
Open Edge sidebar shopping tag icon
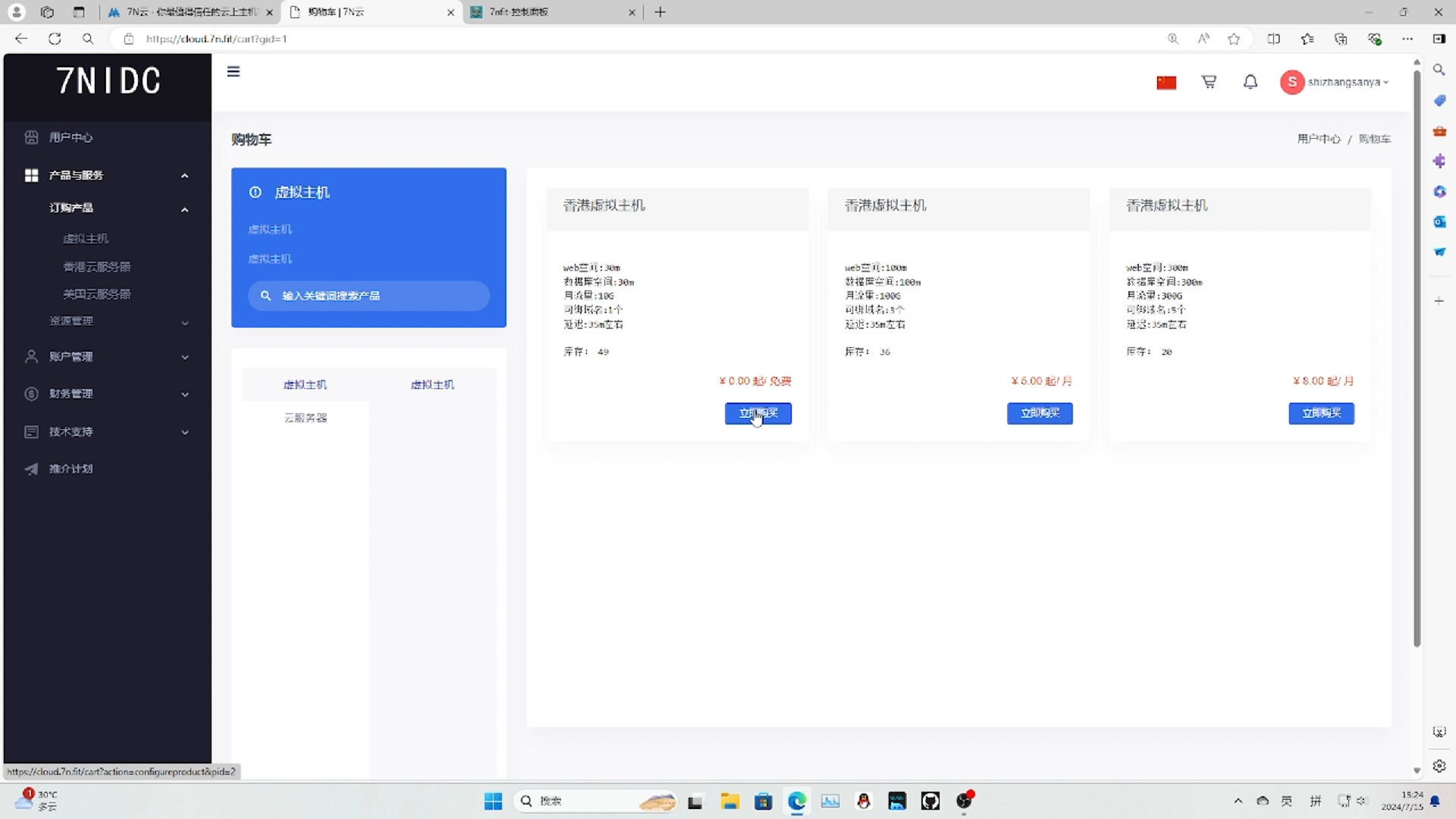pos(1439,100)
